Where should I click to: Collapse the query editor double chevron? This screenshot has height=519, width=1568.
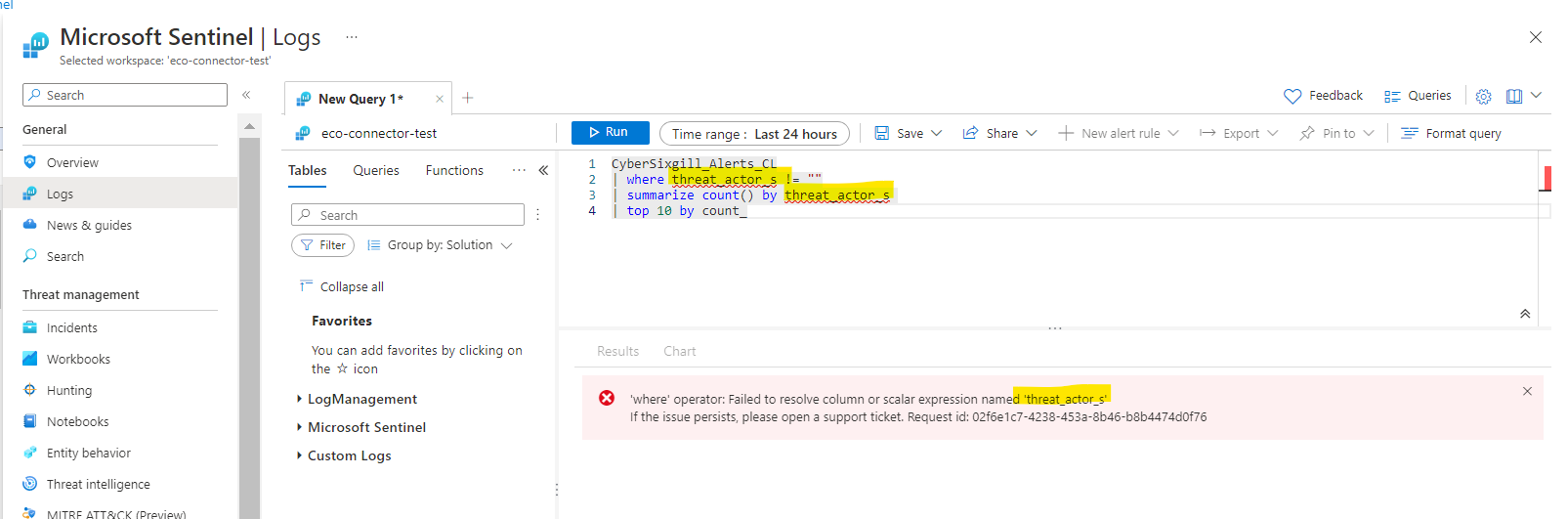point(1525,314)
